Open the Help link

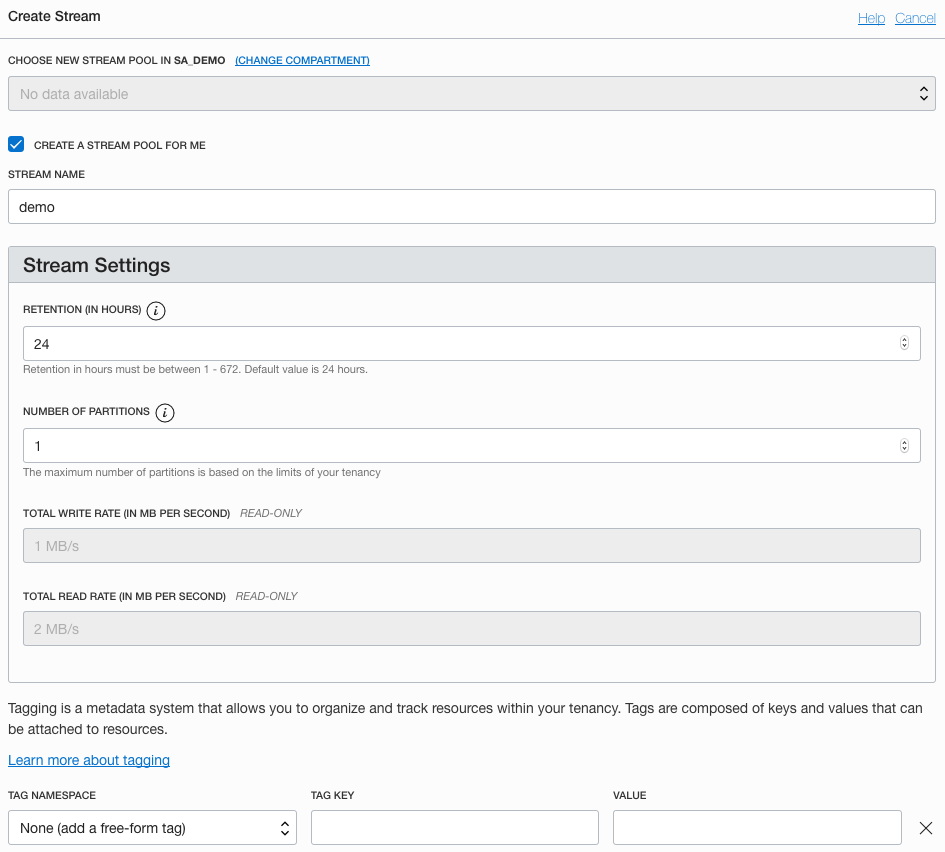pos(871,18)
